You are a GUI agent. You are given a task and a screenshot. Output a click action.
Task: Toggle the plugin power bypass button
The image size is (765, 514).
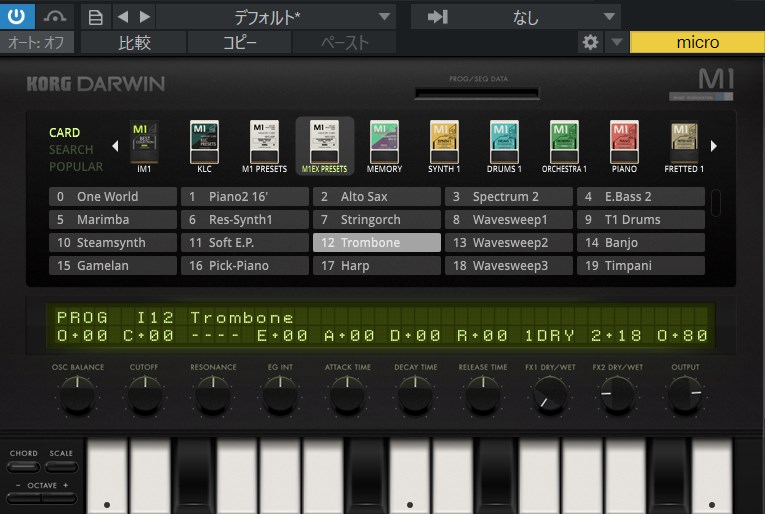pos(17,16)
